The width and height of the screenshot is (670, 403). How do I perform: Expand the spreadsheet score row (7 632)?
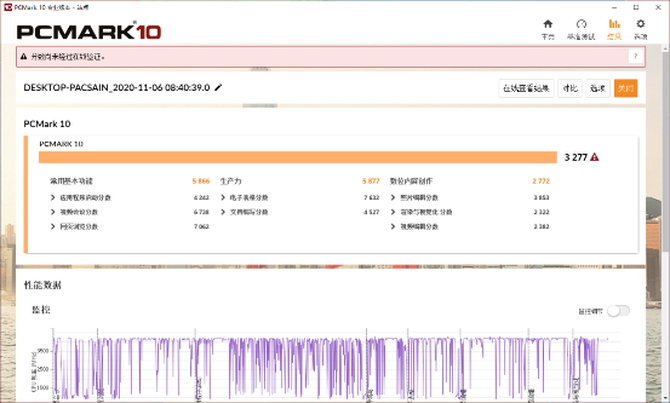tap(222, 198)
